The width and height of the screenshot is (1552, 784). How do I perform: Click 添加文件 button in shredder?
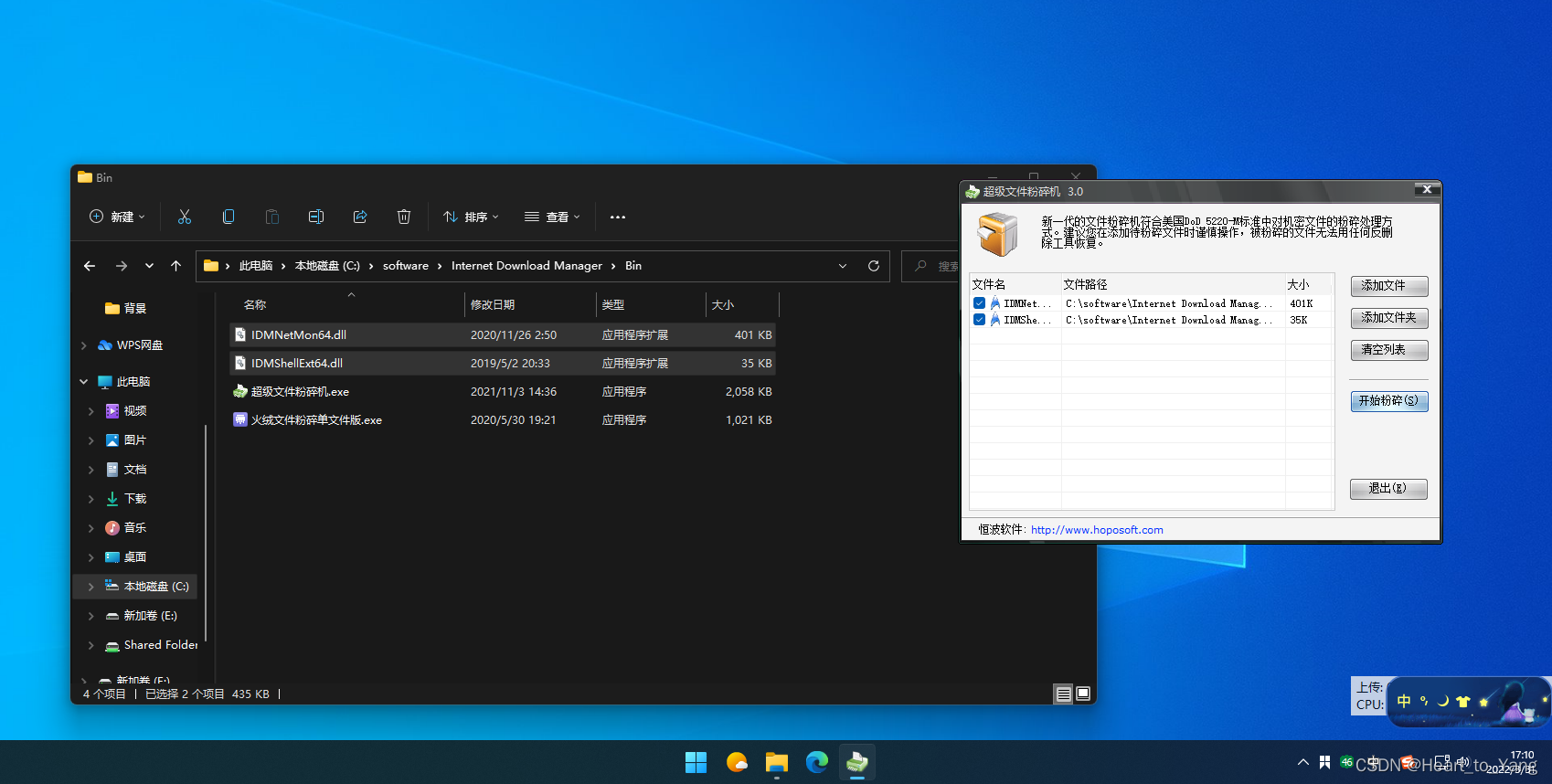(x=1389, y=286)
